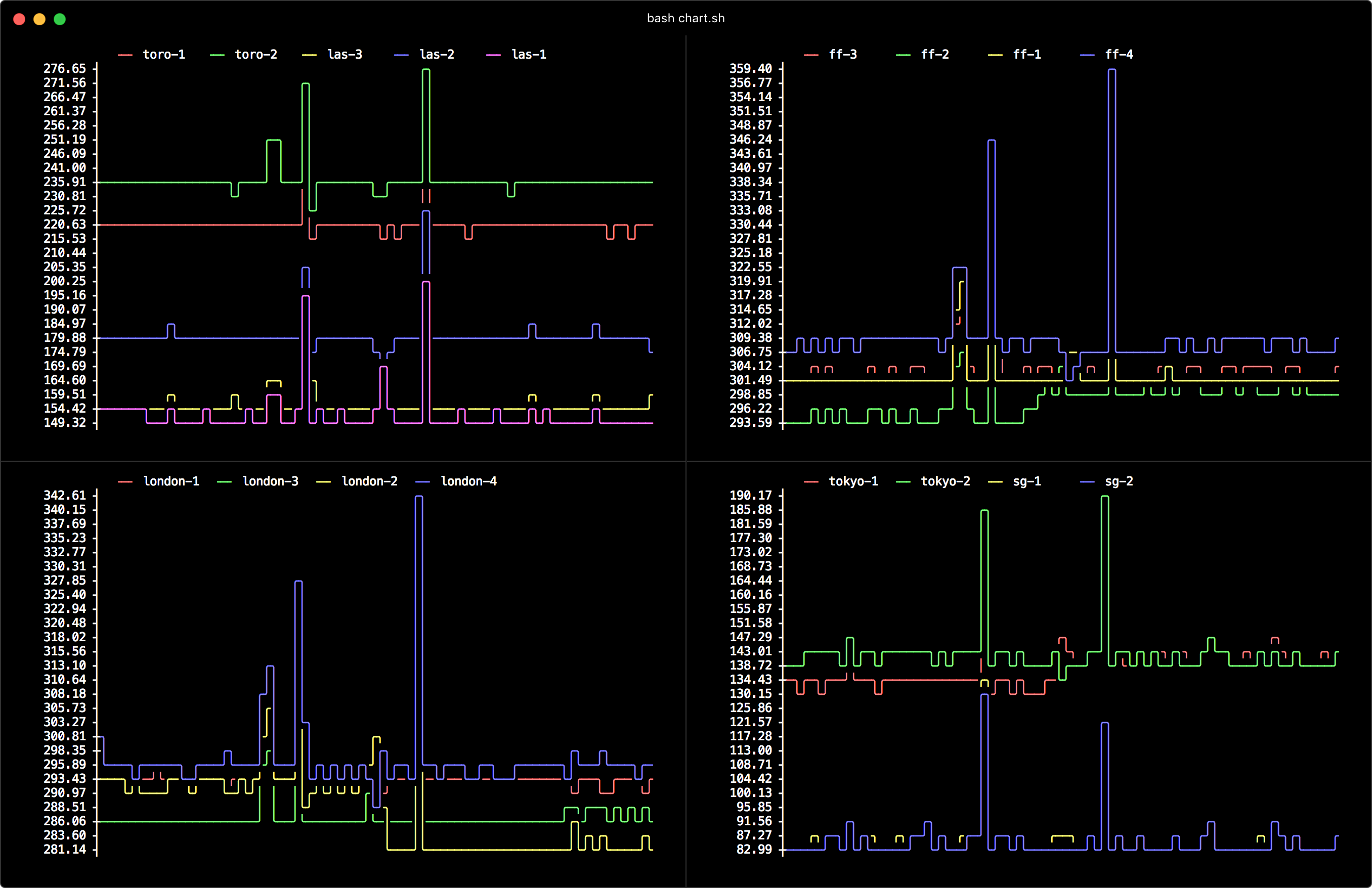Click the 286.06 axis value
This screenshot has height=888, width=1372.
(x=65, y=821)
